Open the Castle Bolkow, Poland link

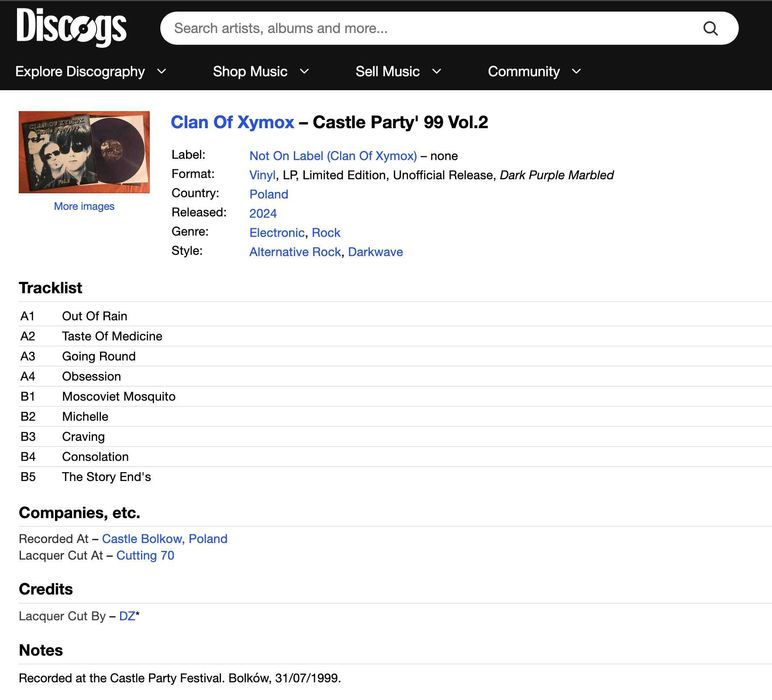164,539
